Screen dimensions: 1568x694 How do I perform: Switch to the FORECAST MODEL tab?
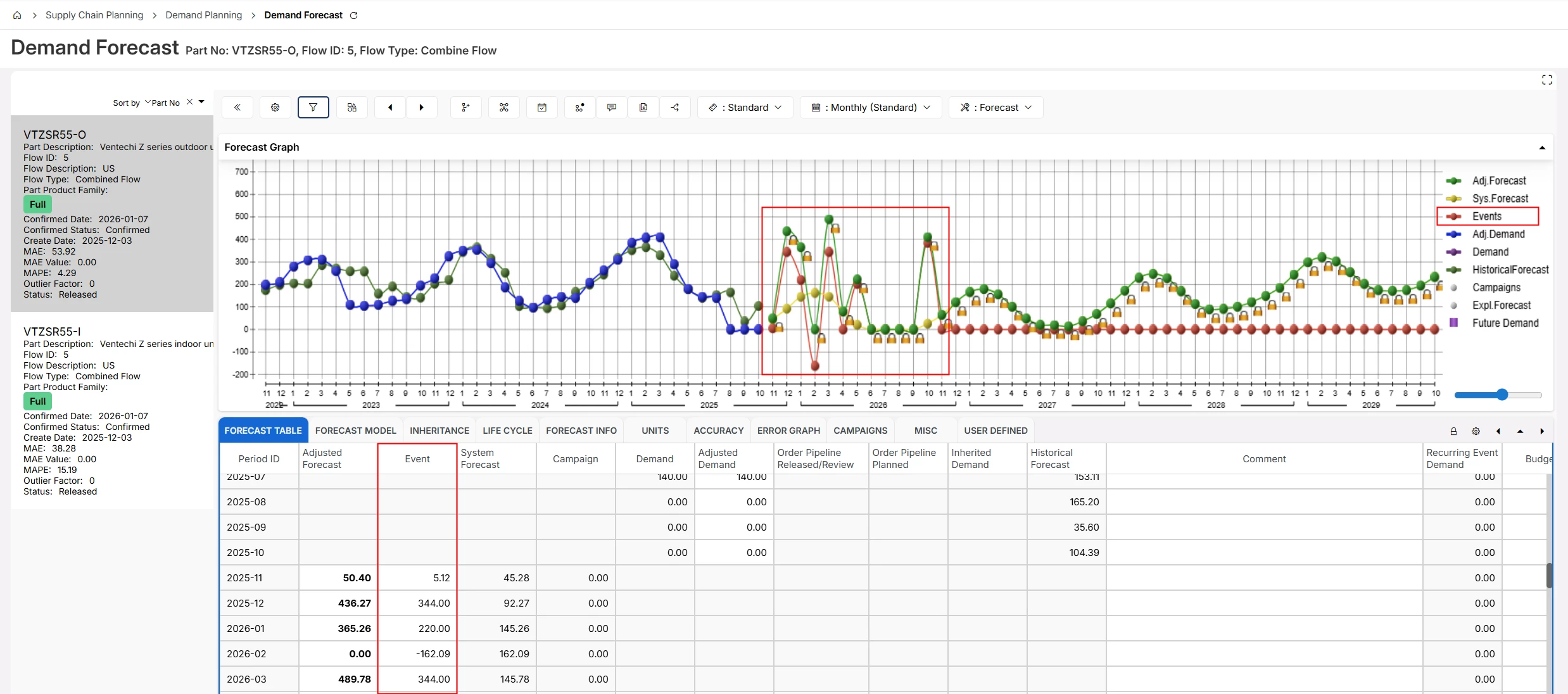pos(355,431)
